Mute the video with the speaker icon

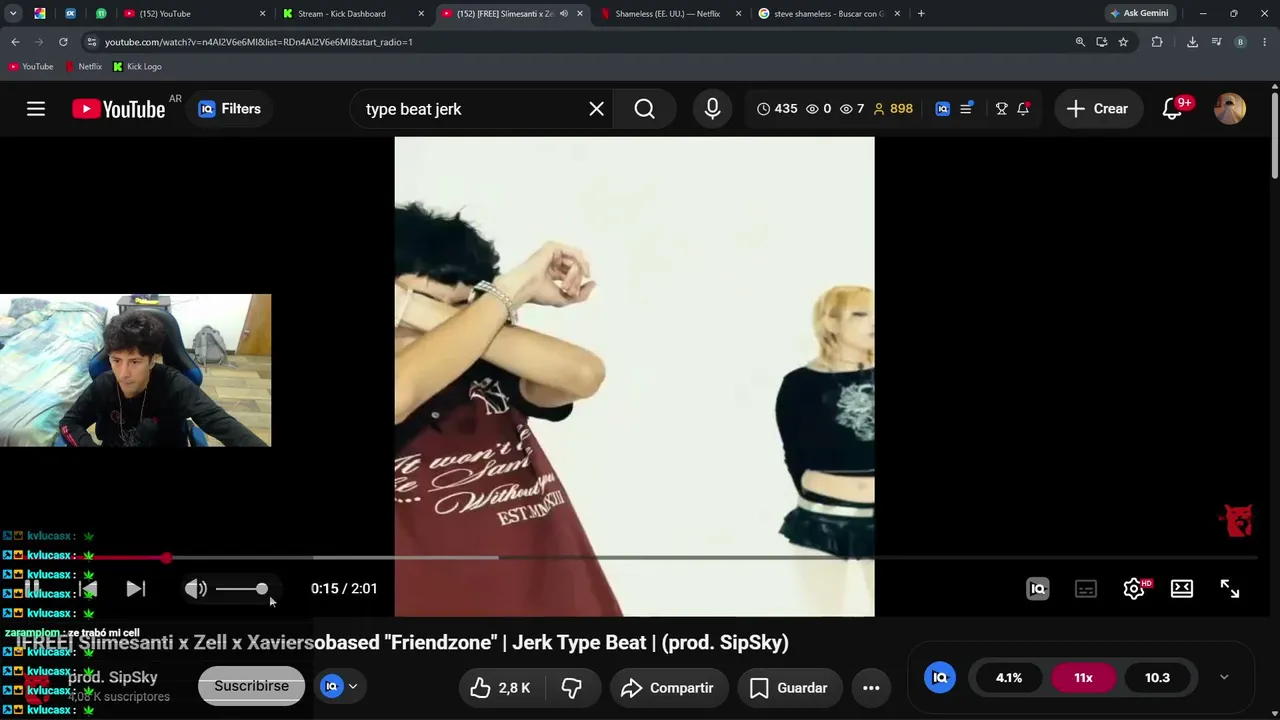[x=196, y=589]
